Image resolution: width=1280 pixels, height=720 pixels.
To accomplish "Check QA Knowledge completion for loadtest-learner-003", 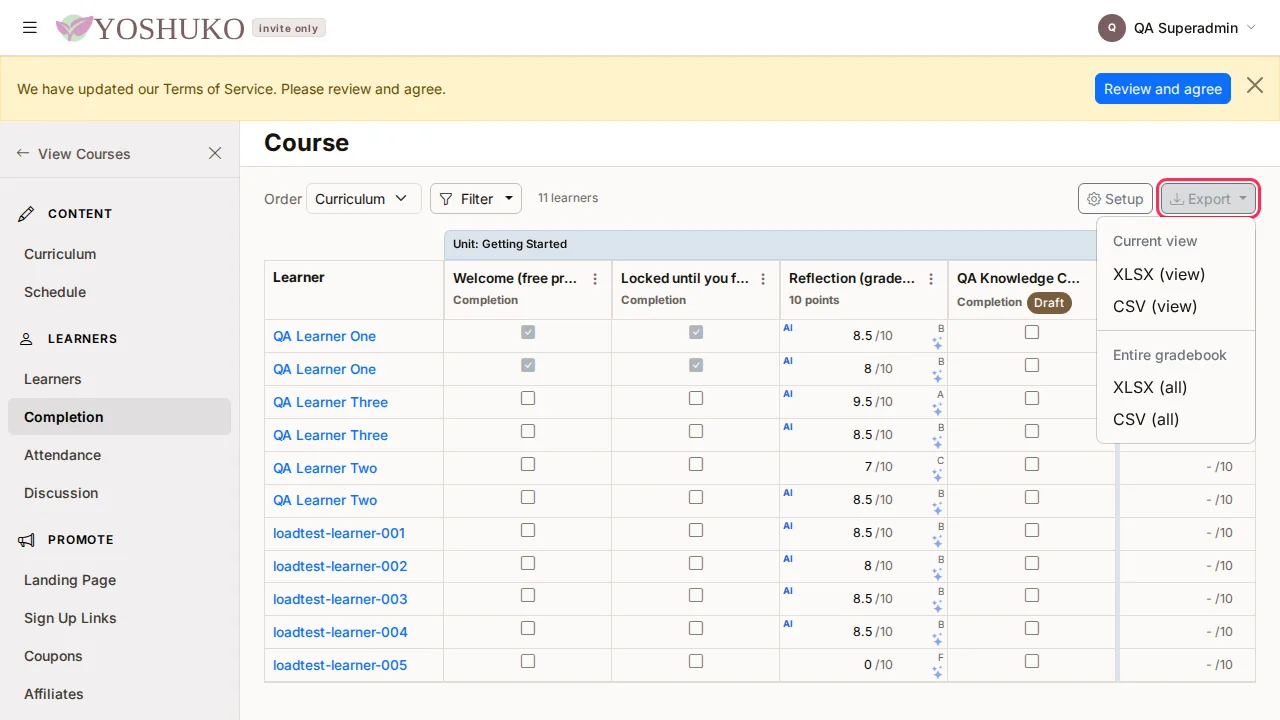I will (1032, 595).
